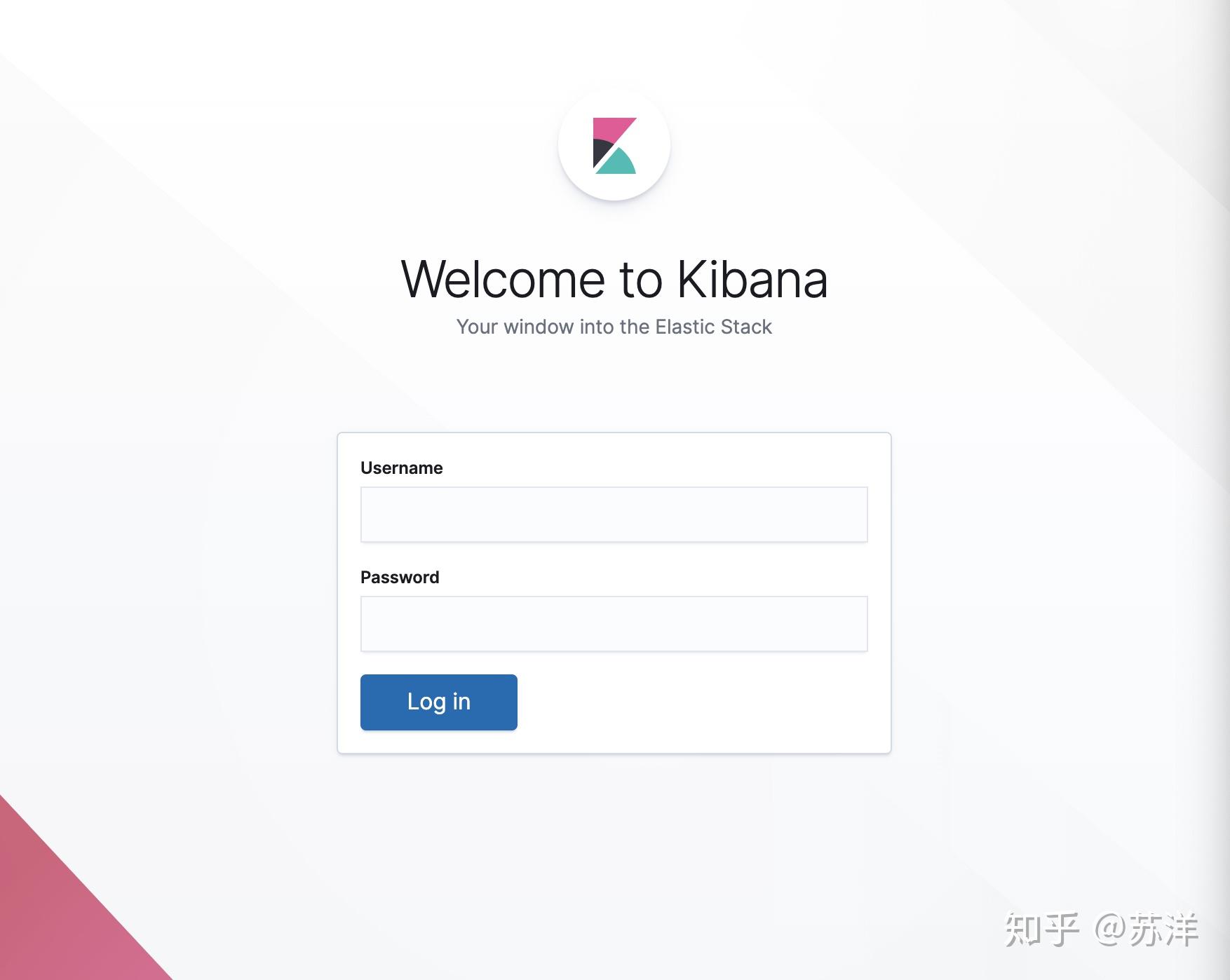Click the words Elastic Stack in subtitle

[713, 327]
